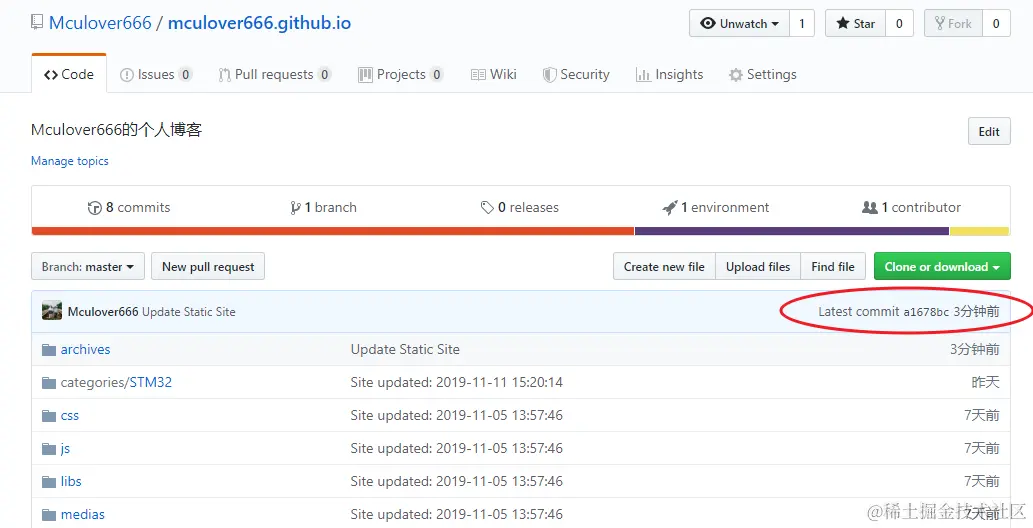
Task: Click the archives row Update Static Site message
Action: [405, 349]
